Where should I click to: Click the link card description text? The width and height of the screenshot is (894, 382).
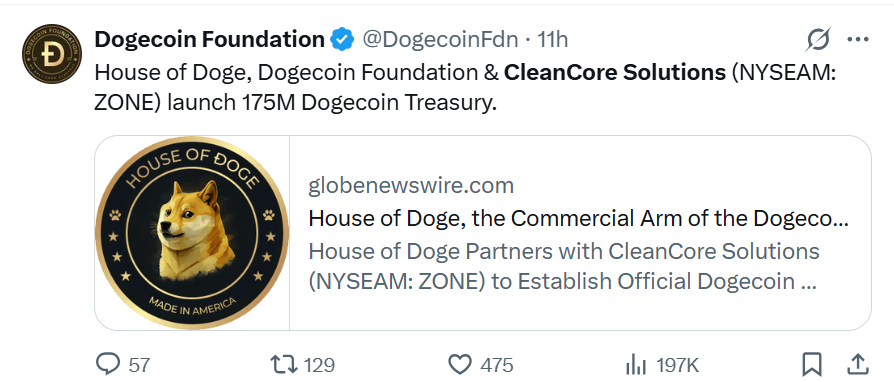564,266
